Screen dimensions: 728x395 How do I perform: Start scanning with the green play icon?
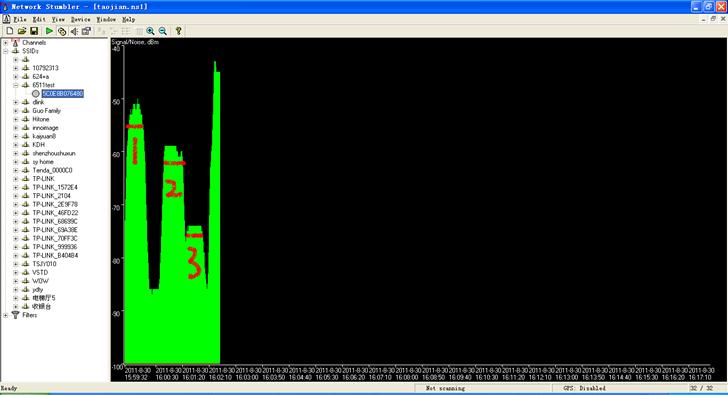[49, 31]
